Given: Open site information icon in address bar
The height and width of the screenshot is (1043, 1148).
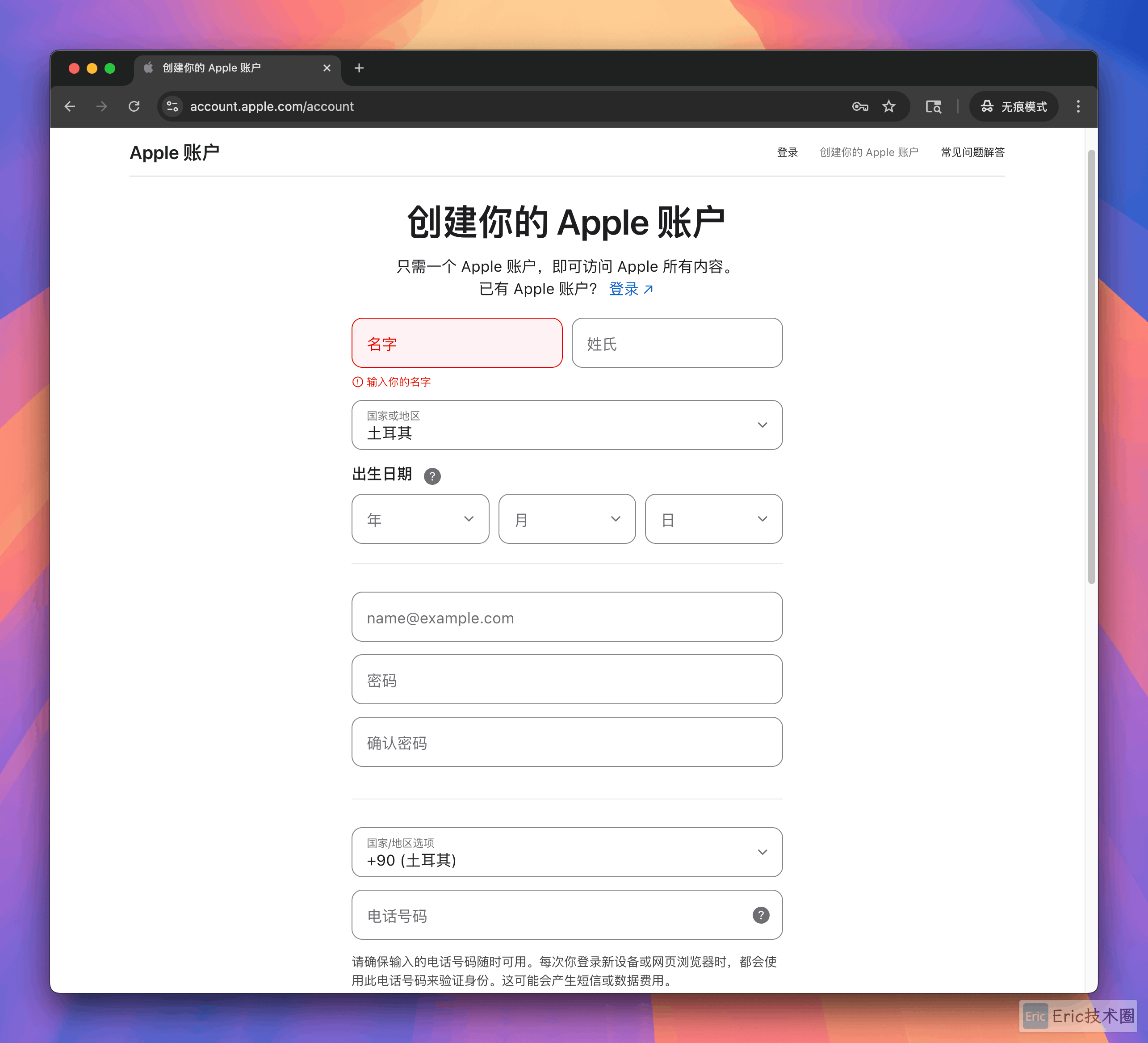Looking at the screenshot, I should click(172, 106).
